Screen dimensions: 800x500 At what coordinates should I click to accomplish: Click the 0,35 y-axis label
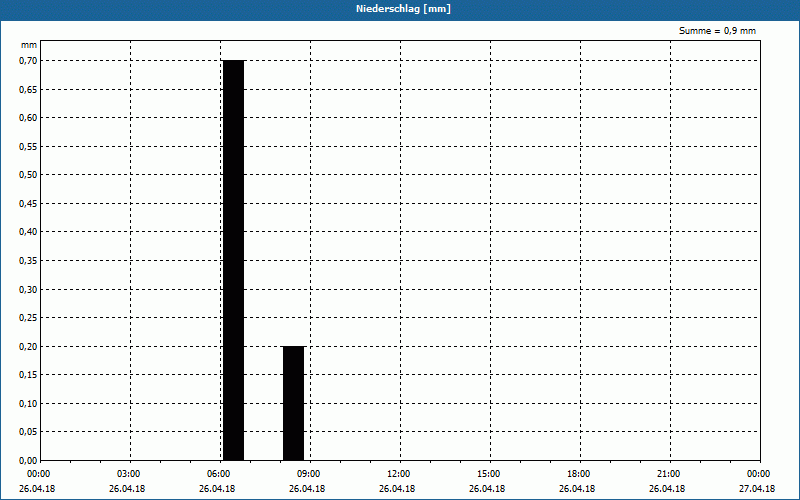[x=28, y=261]
